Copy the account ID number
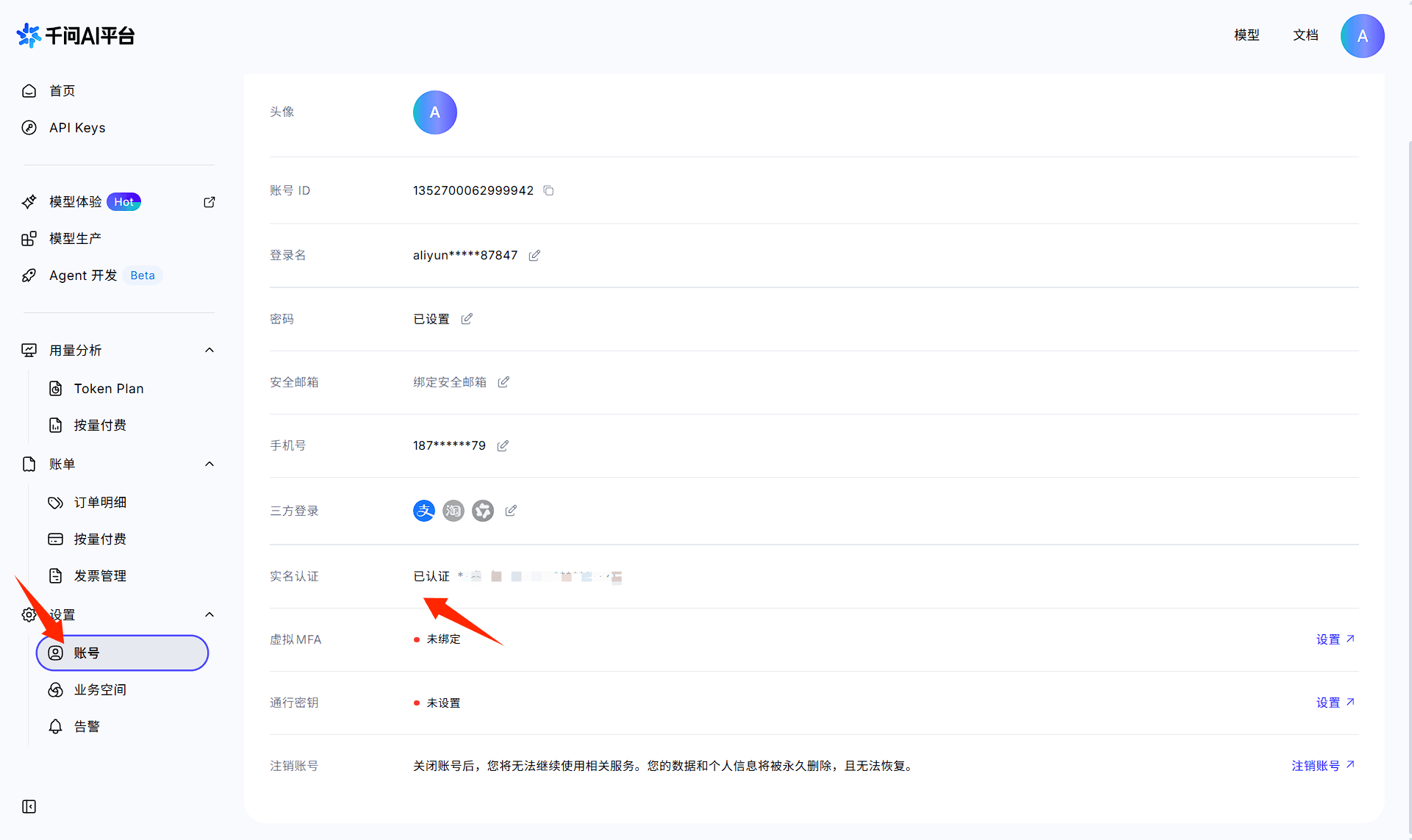The image size is (1412, 840). click(548, 190)
